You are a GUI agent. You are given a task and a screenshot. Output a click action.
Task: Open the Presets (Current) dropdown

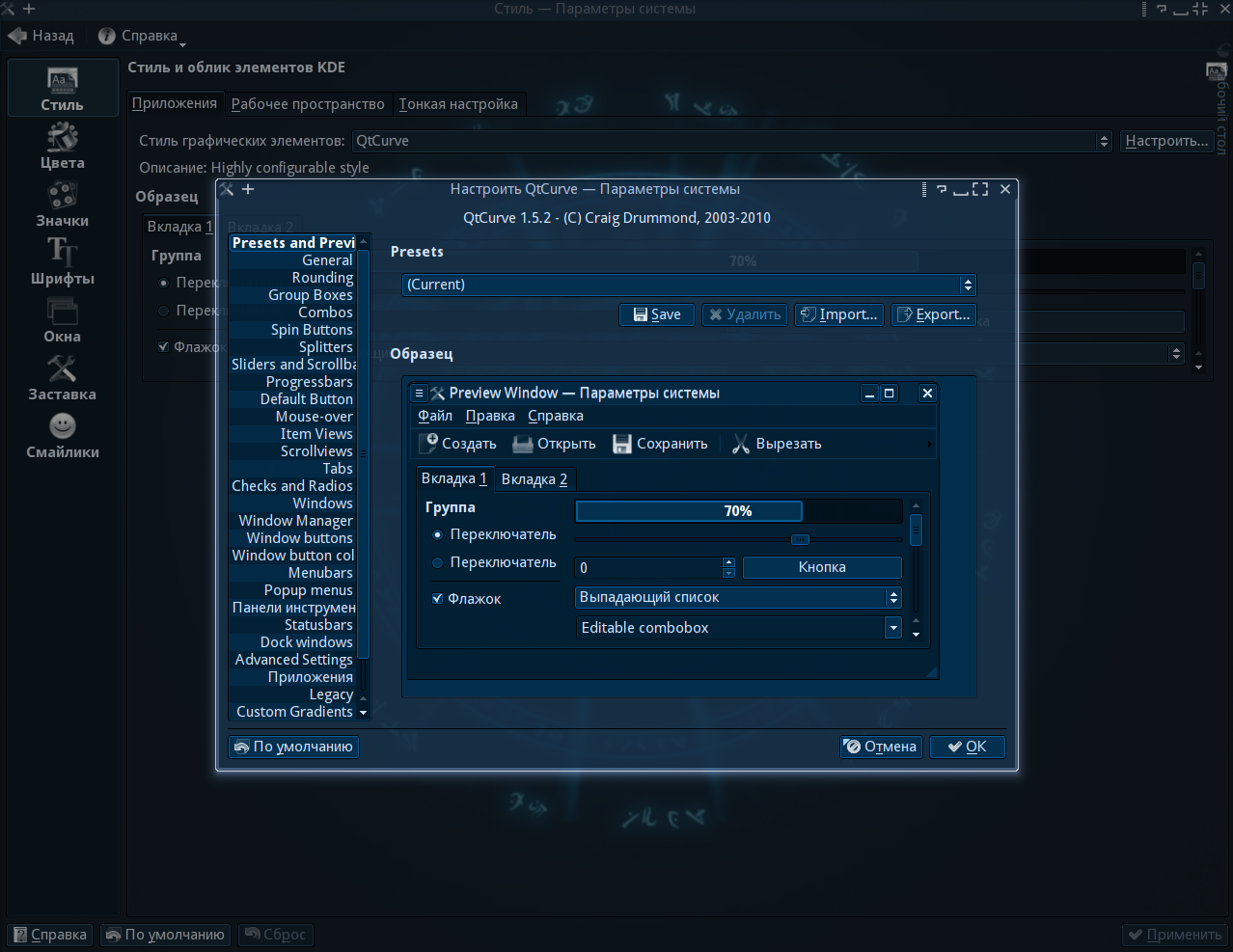point(689,285)
